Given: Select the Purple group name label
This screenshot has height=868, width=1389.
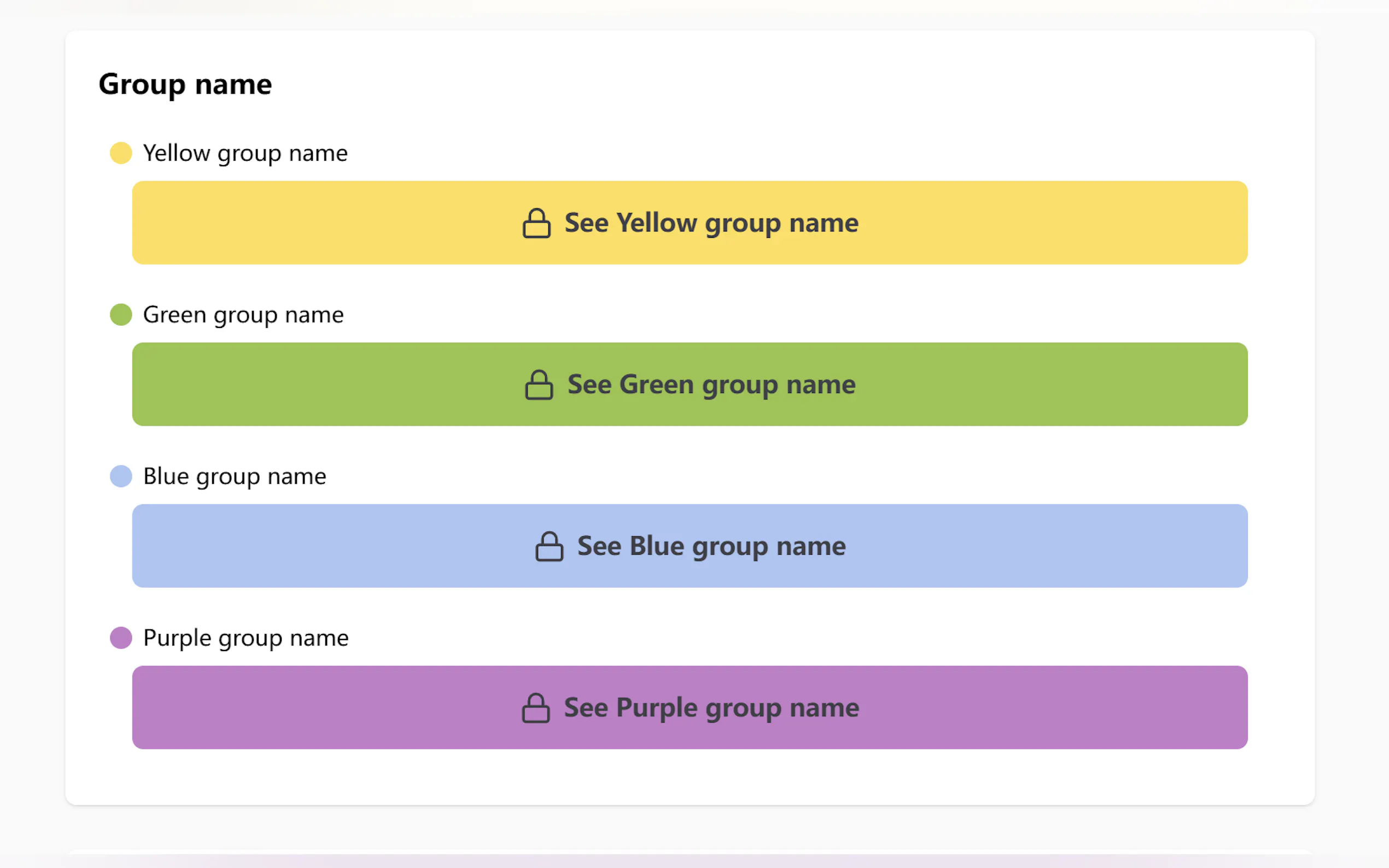Looking at the screenshot, I should 246,638.
